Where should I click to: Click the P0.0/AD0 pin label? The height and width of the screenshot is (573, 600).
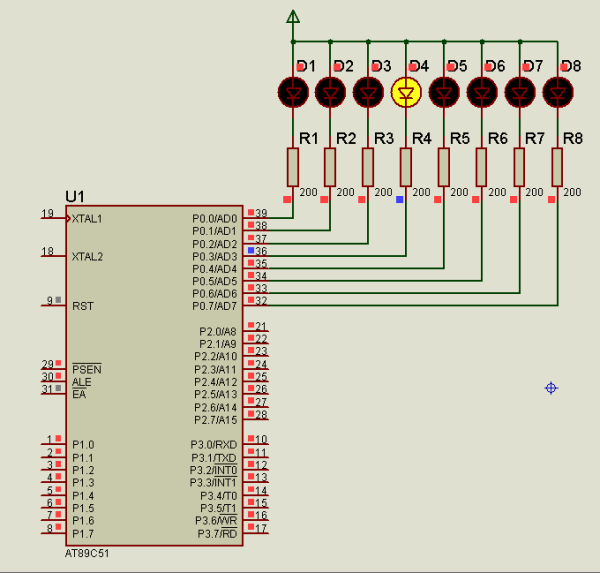[215, 219]
